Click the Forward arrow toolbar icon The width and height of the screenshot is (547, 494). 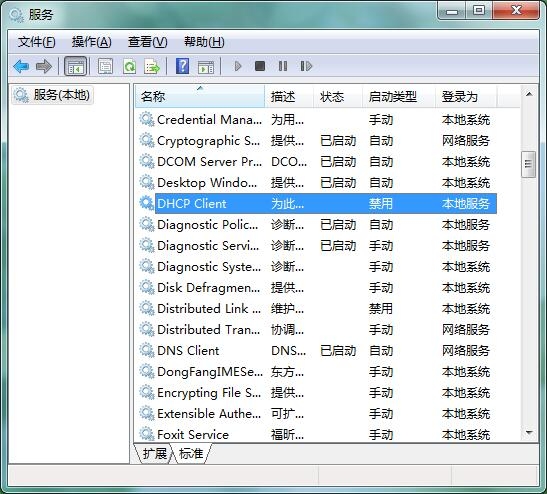(44, 66)
